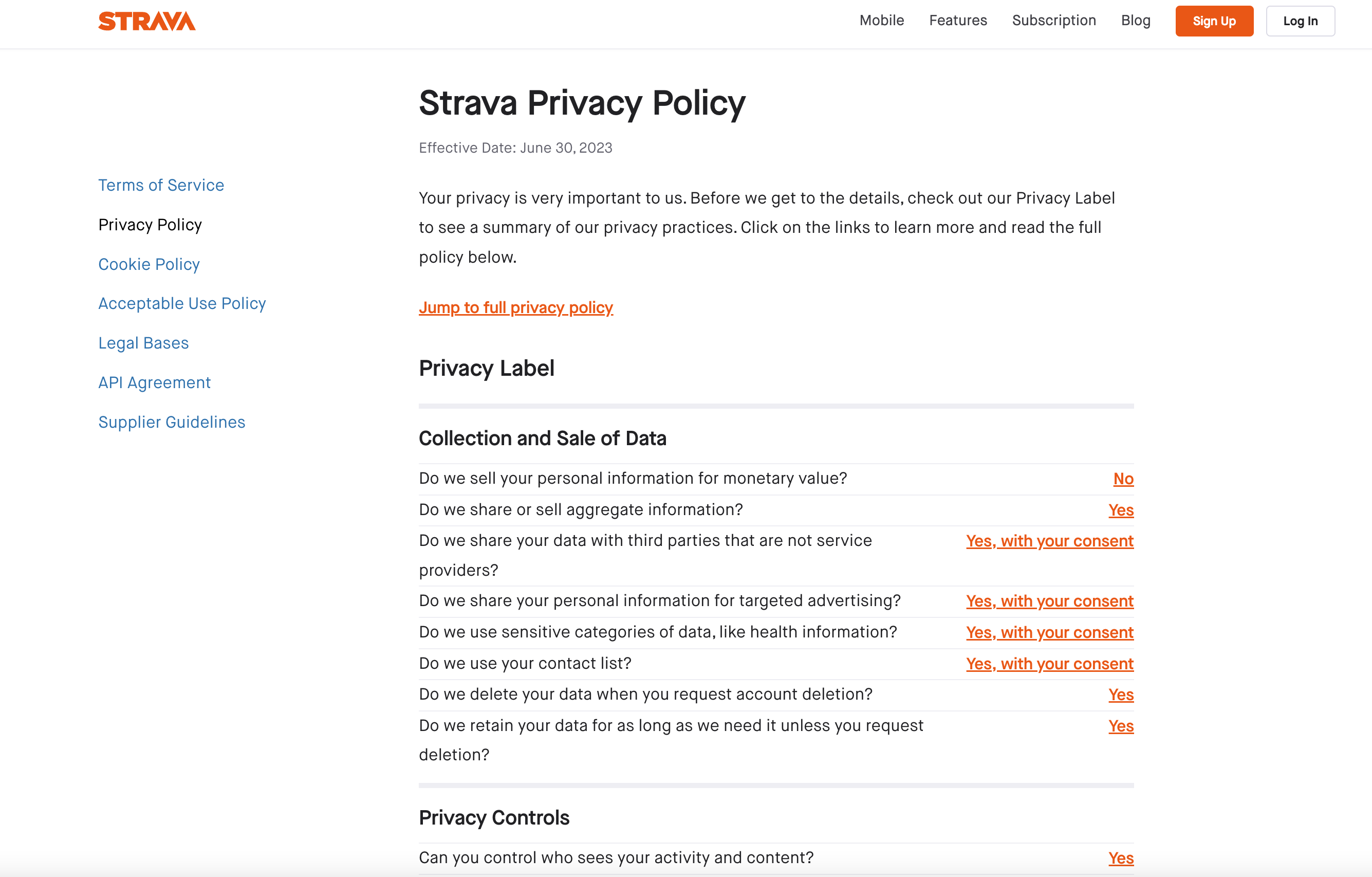Open the Legal Bases page
Image resolution: width=1372 pixels, height=877 pixels.
pyautogui.click(x=143, y=342)
